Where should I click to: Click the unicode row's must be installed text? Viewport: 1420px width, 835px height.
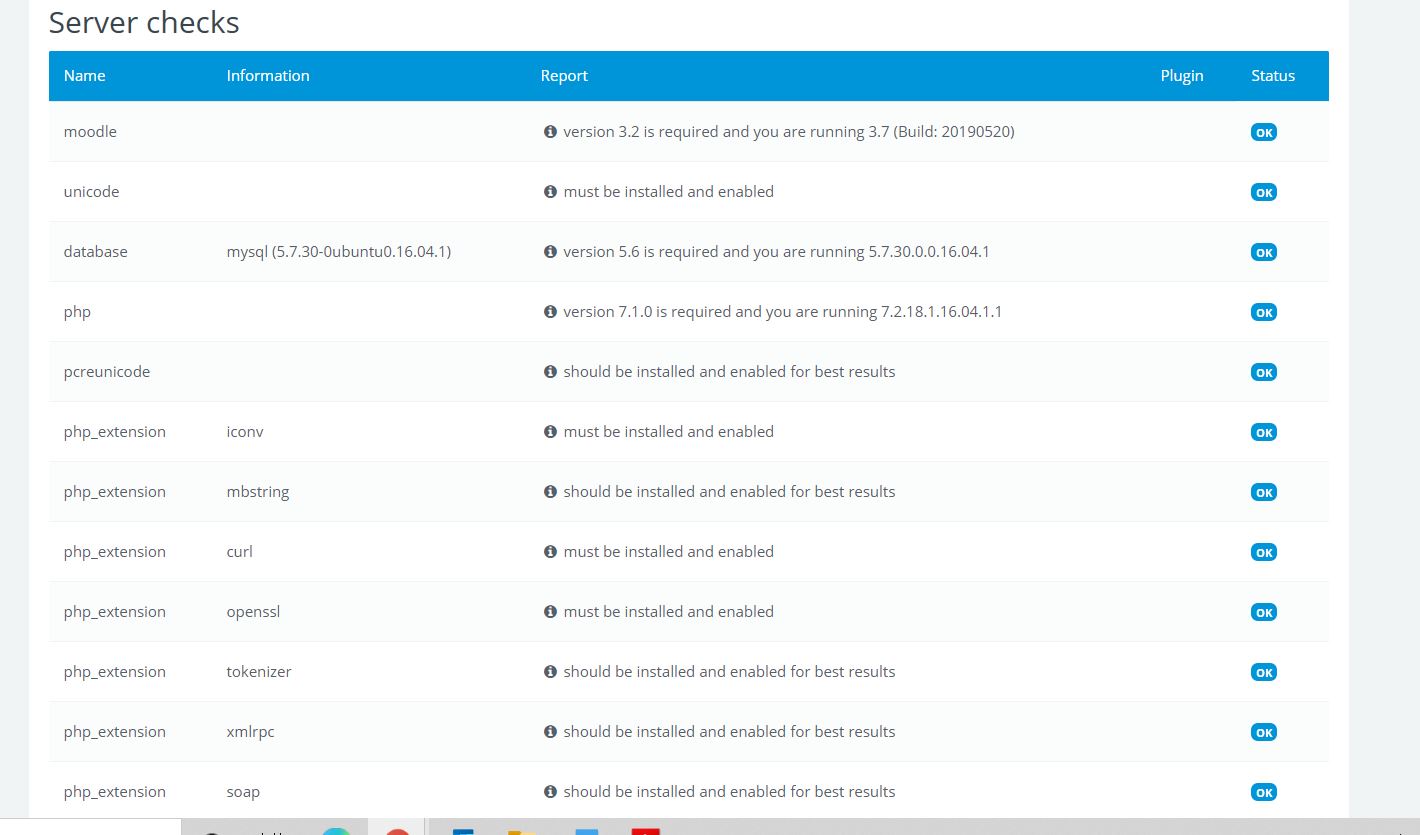668,191
